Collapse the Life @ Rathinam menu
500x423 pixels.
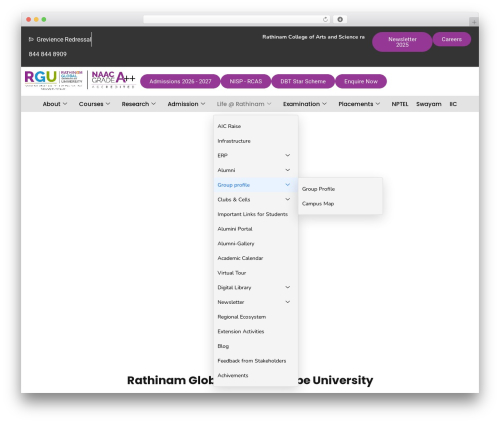[x=244, y=104]
